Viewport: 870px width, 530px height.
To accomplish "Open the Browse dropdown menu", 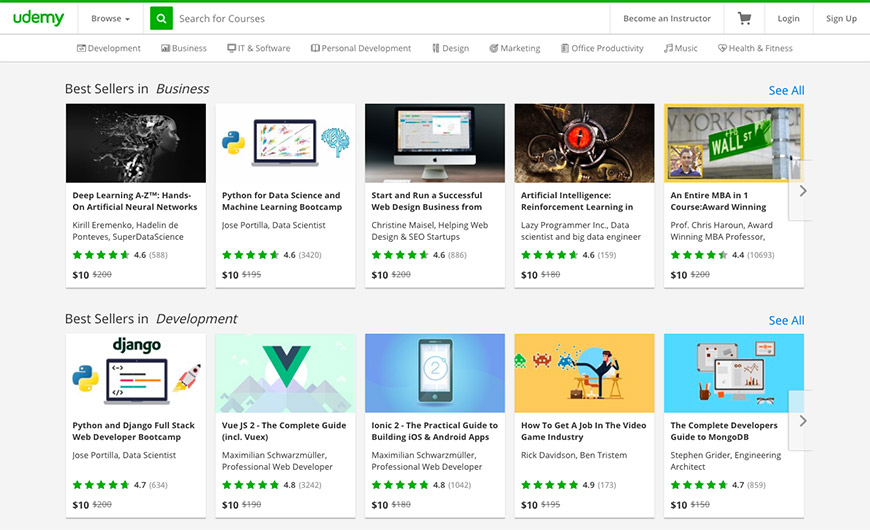I will (110, 18).
